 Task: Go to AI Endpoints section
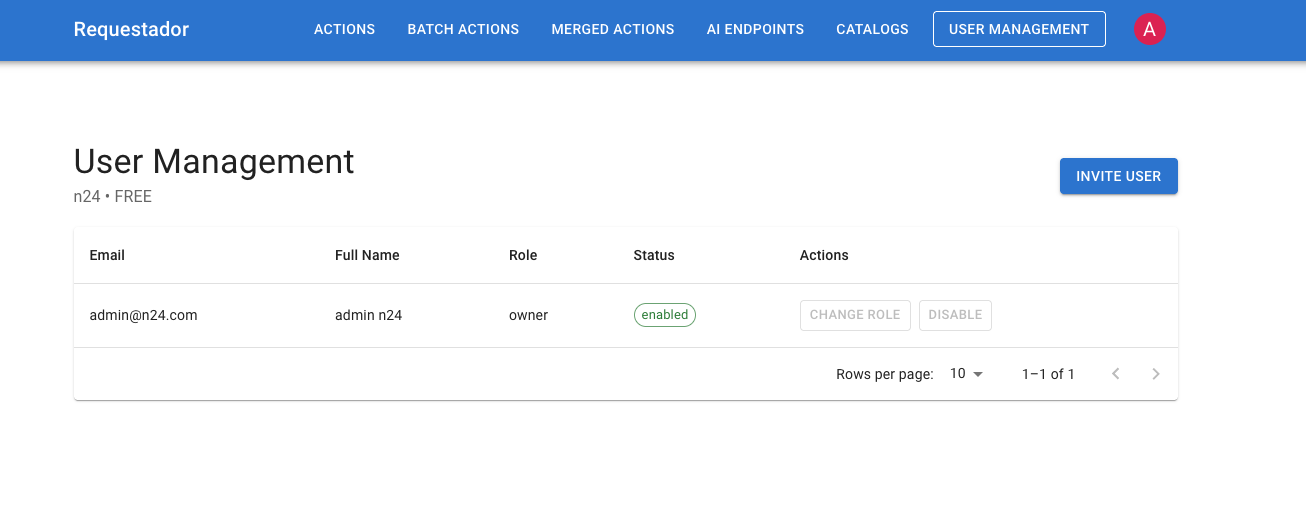(x=755, y=30)
